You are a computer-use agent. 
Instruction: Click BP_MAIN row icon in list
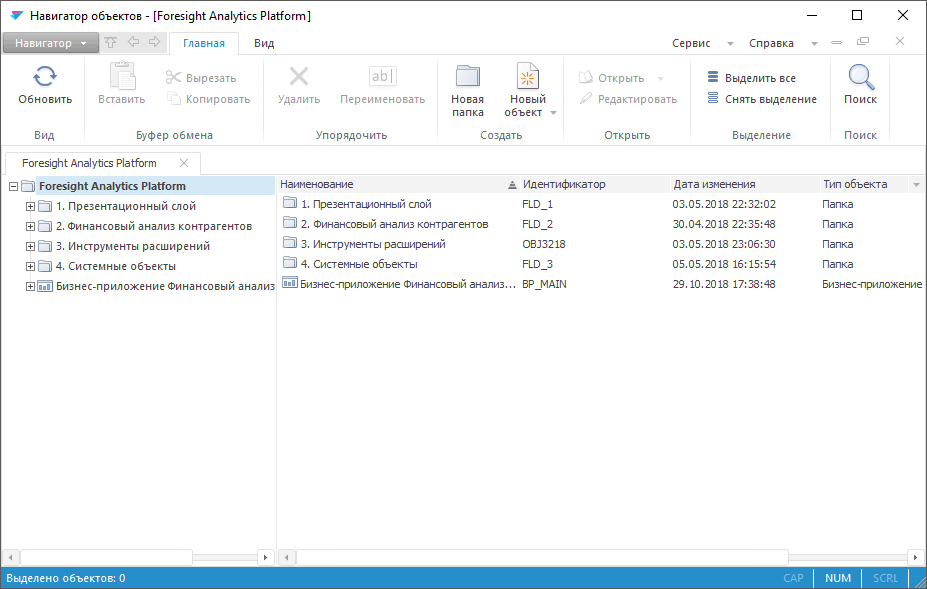tap(289, 283)
